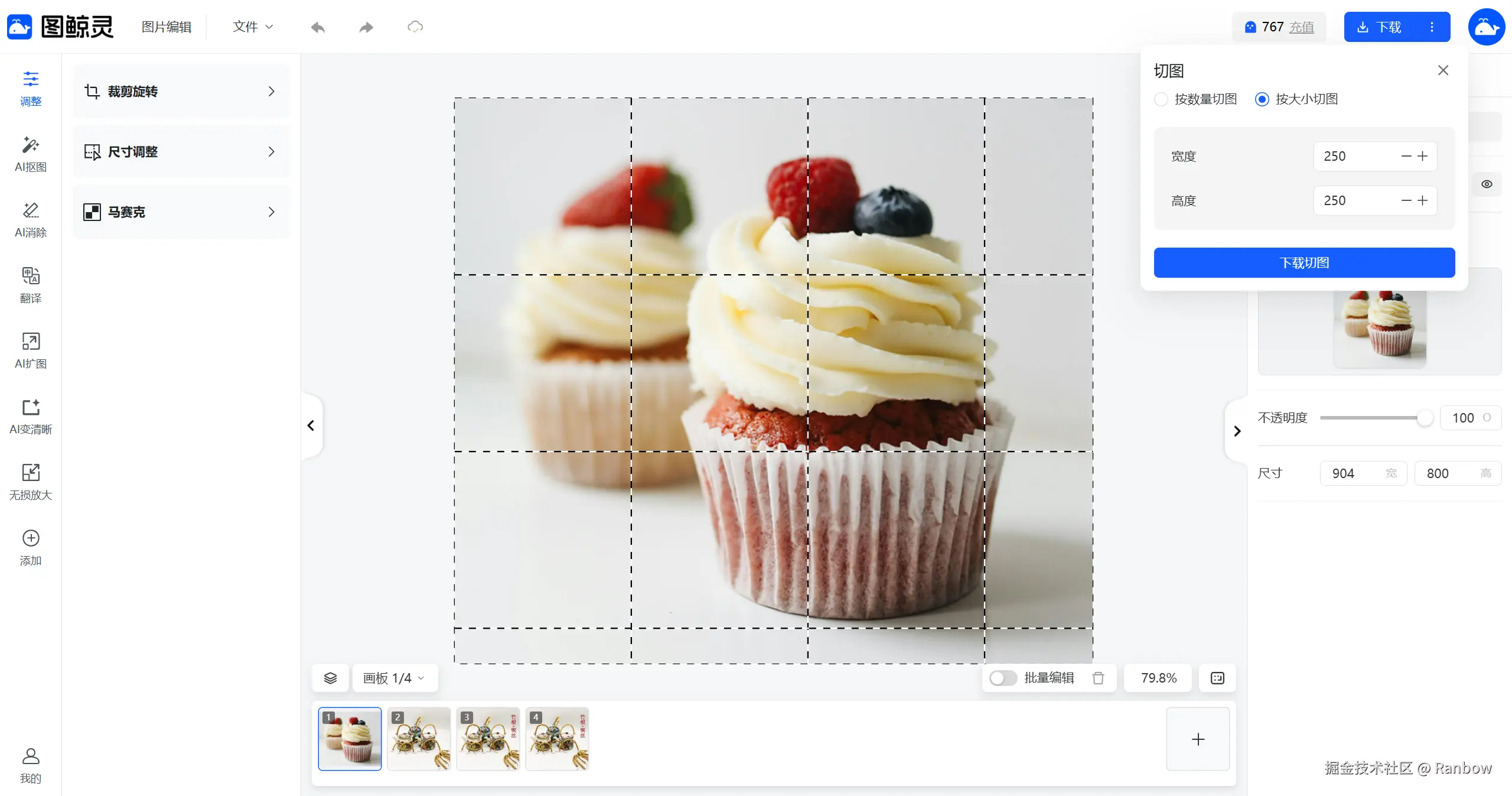
Task: Expand the 画板 1/4 dropdown
Action: tap(394, 678)
